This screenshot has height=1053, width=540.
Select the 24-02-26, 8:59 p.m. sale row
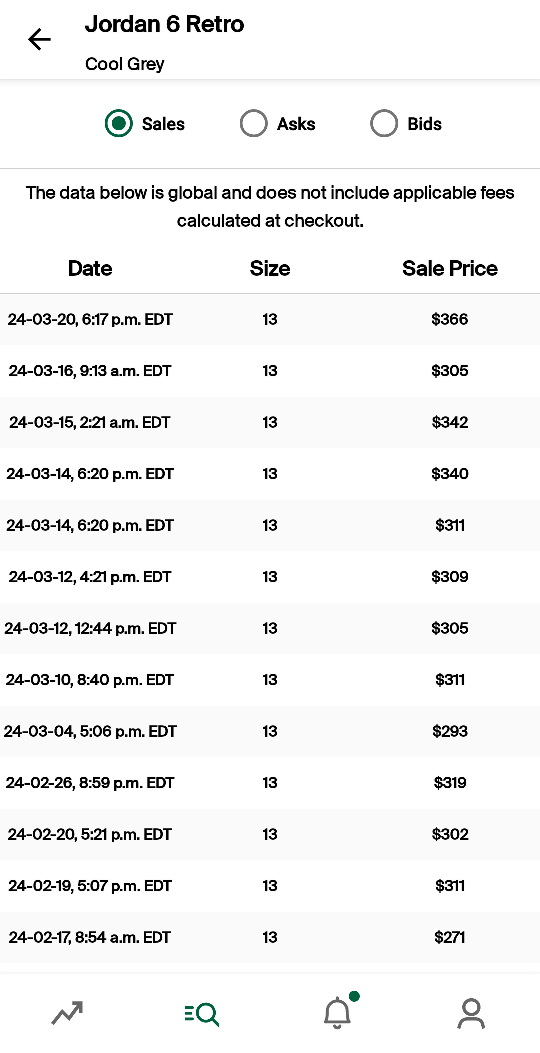pos(270,783)
